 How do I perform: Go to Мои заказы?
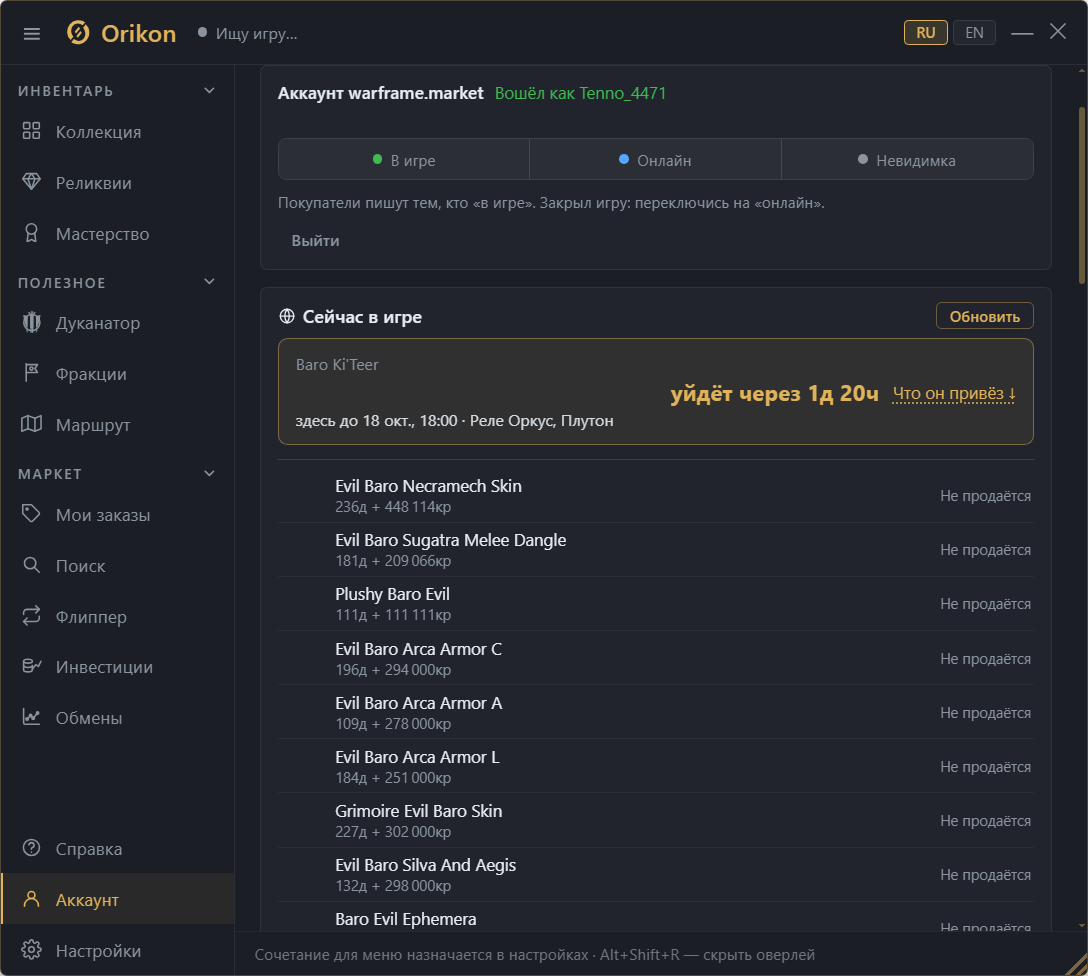(x=118, y=515)
